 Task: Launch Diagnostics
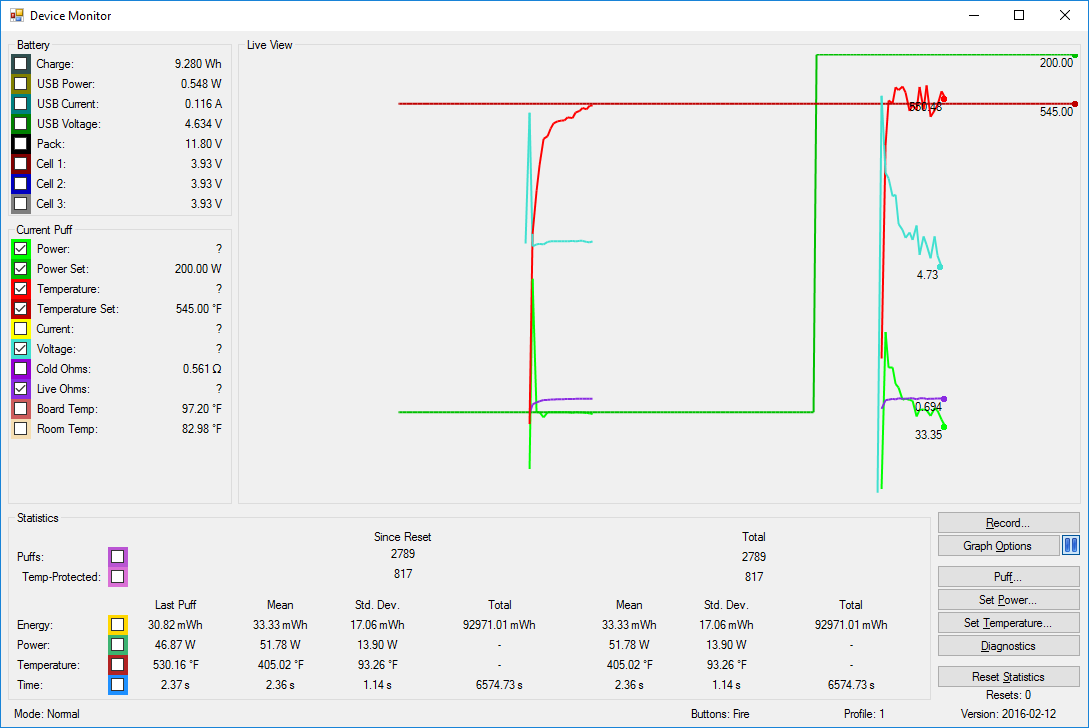coord(1008,646)
